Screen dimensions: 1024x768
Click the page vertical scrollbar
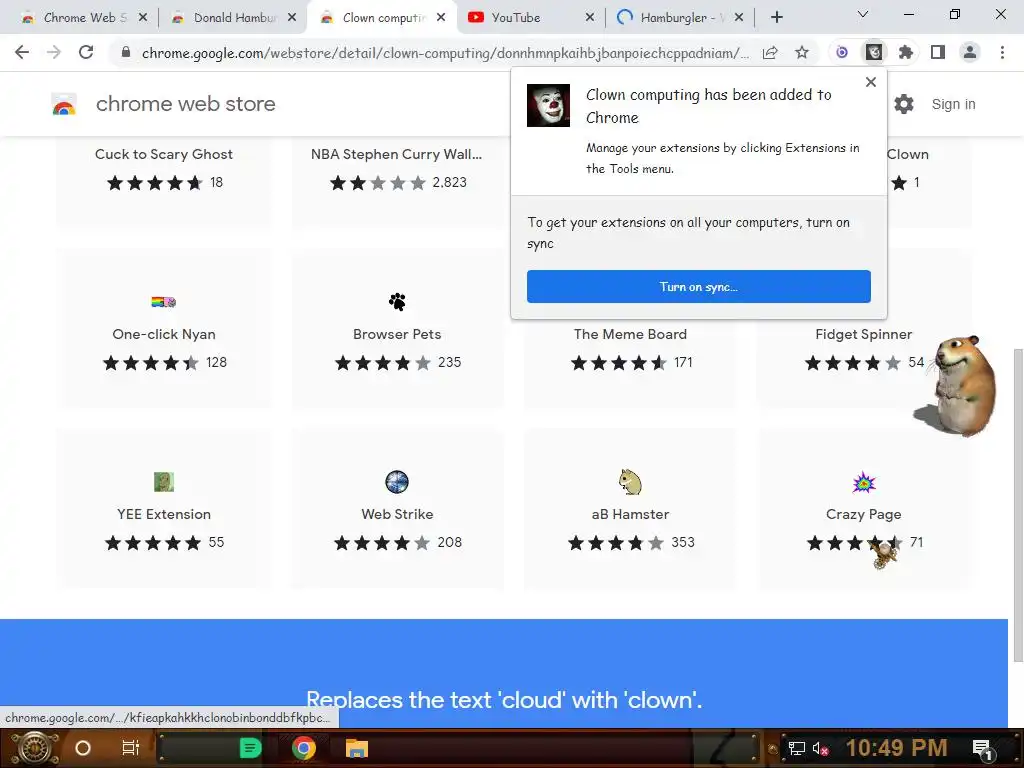pyautogui.click(x=1017, y=505)
